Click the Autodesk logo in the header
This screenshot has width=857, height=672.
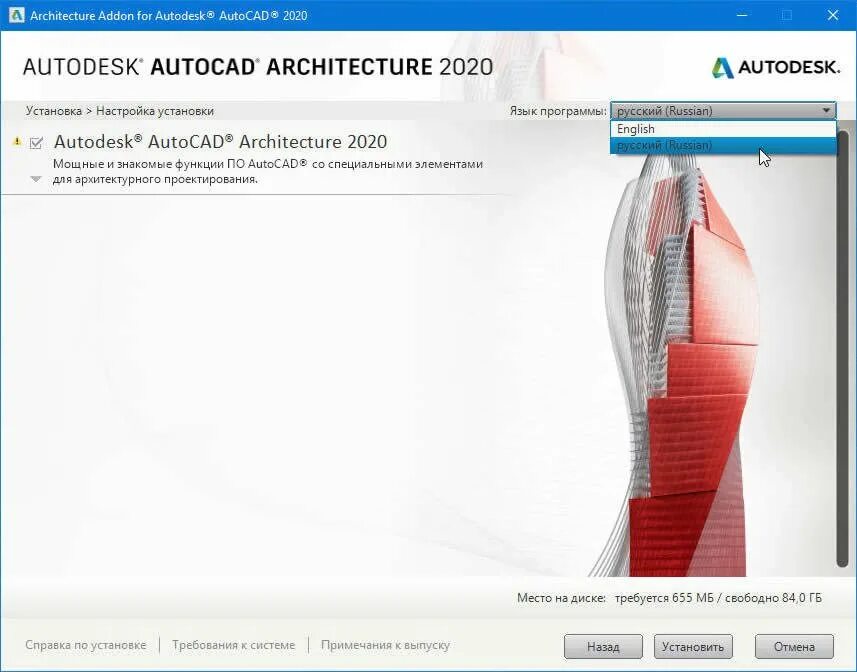tap(776, 67)
